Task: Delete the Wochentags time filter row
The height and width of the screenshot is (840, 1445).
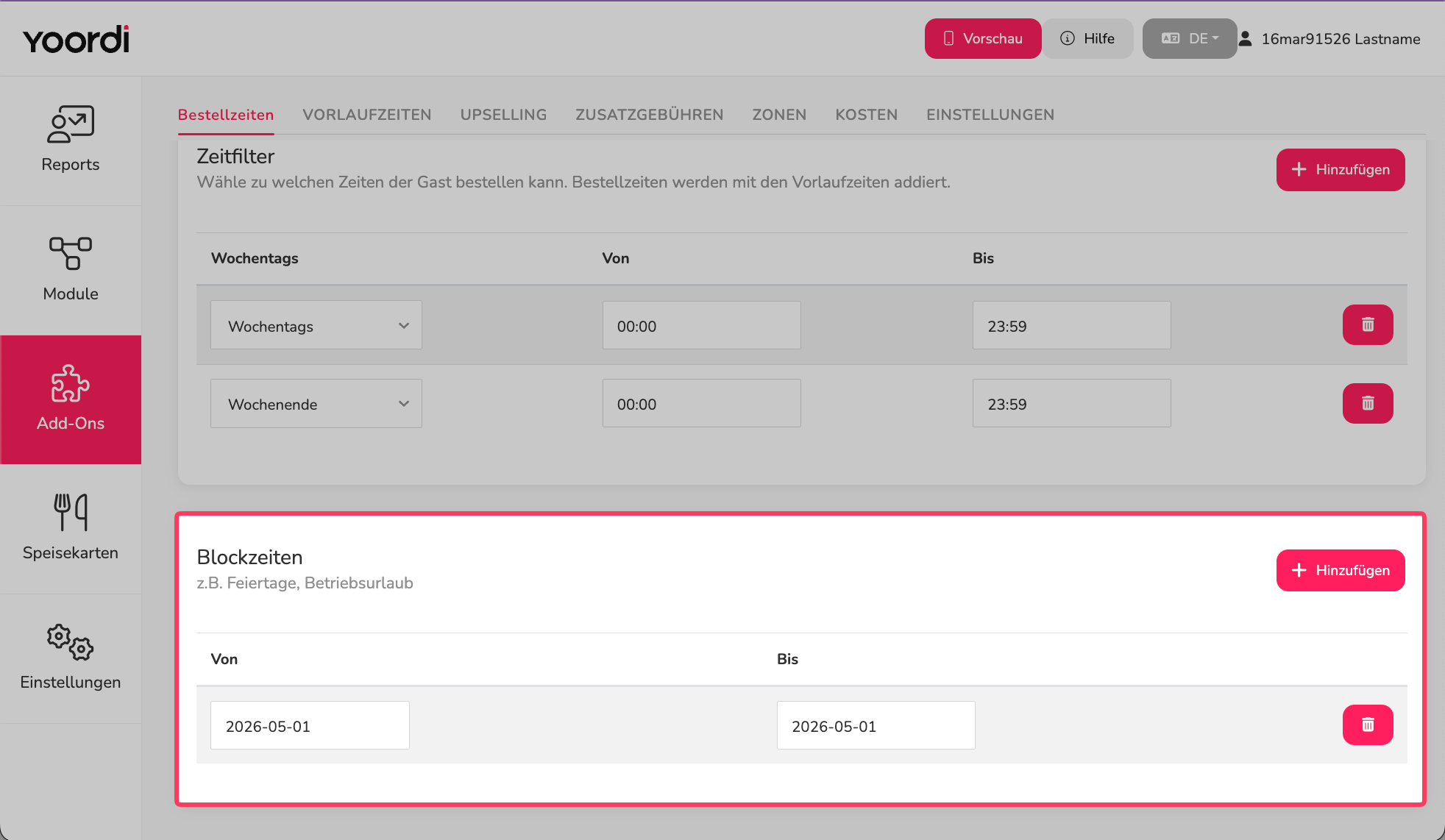Action: (x=1368, y=324)
